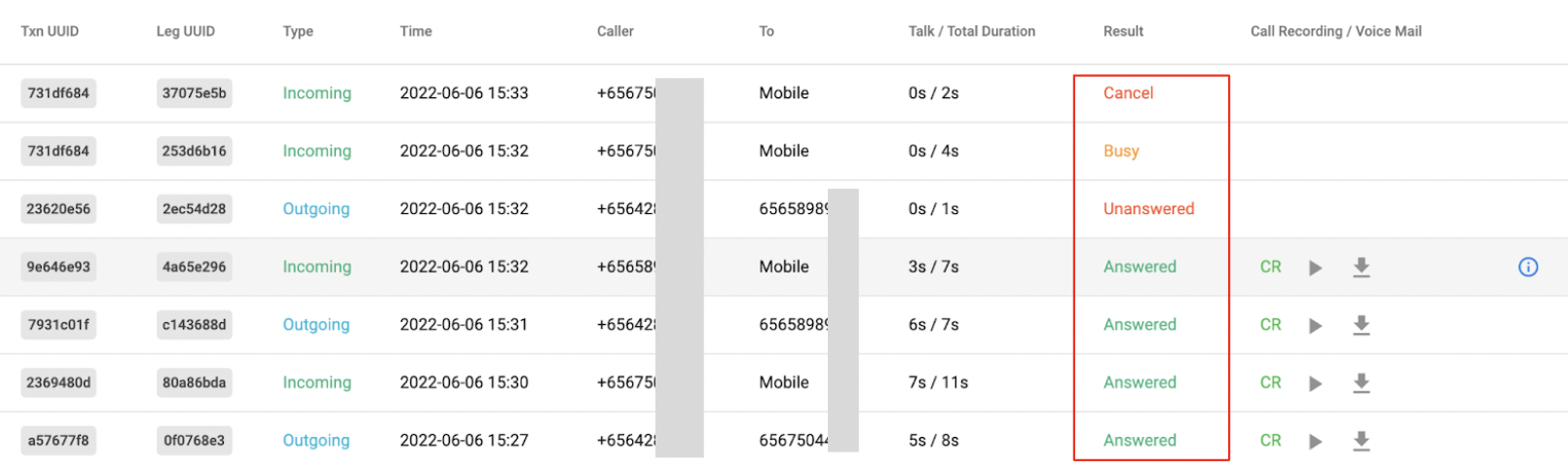Play recording for call 2369480d

(x=1315, y=383)
